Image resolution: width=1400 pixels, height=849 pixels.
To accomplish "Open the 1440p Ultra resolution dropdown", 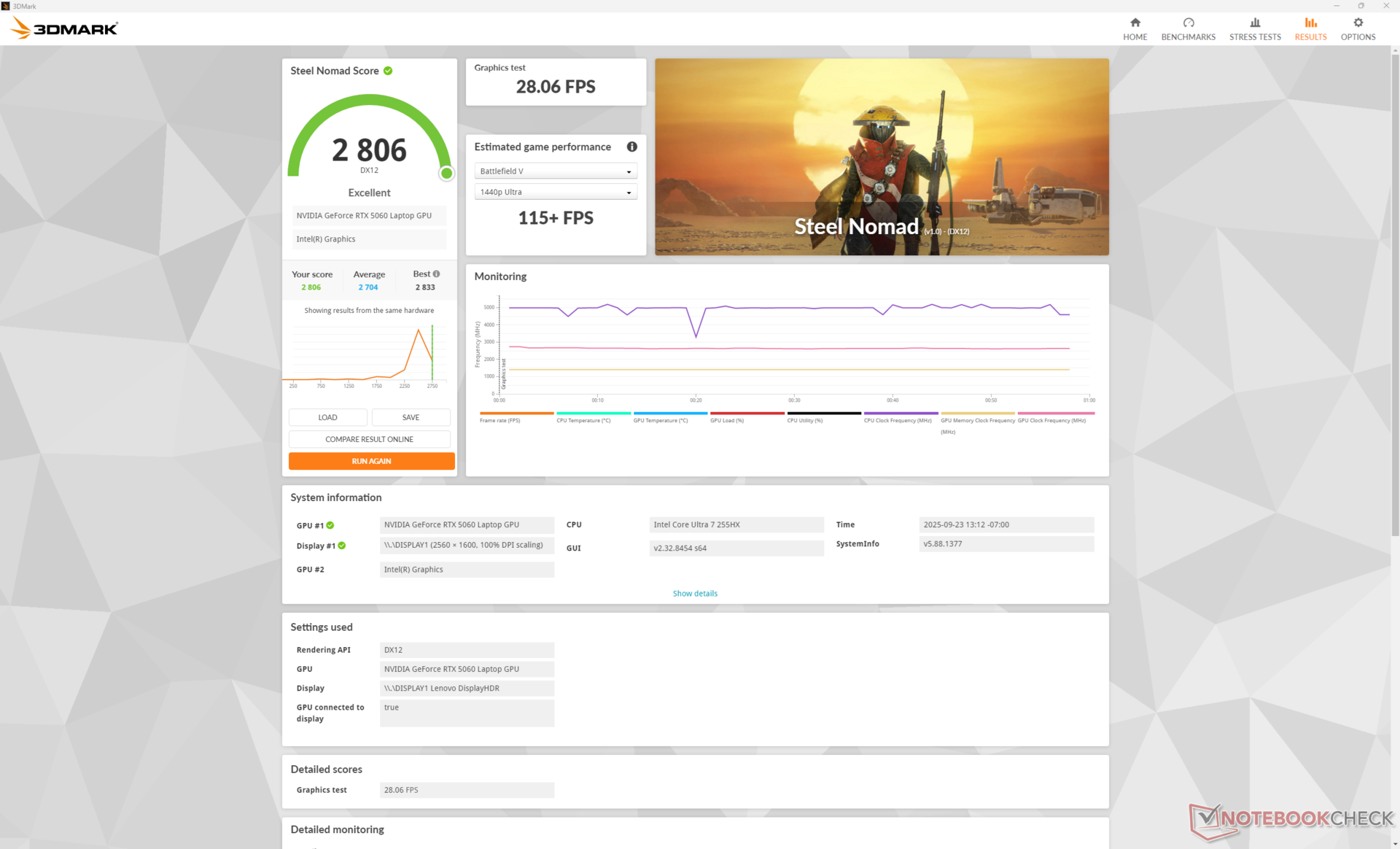I will [556, 192].
